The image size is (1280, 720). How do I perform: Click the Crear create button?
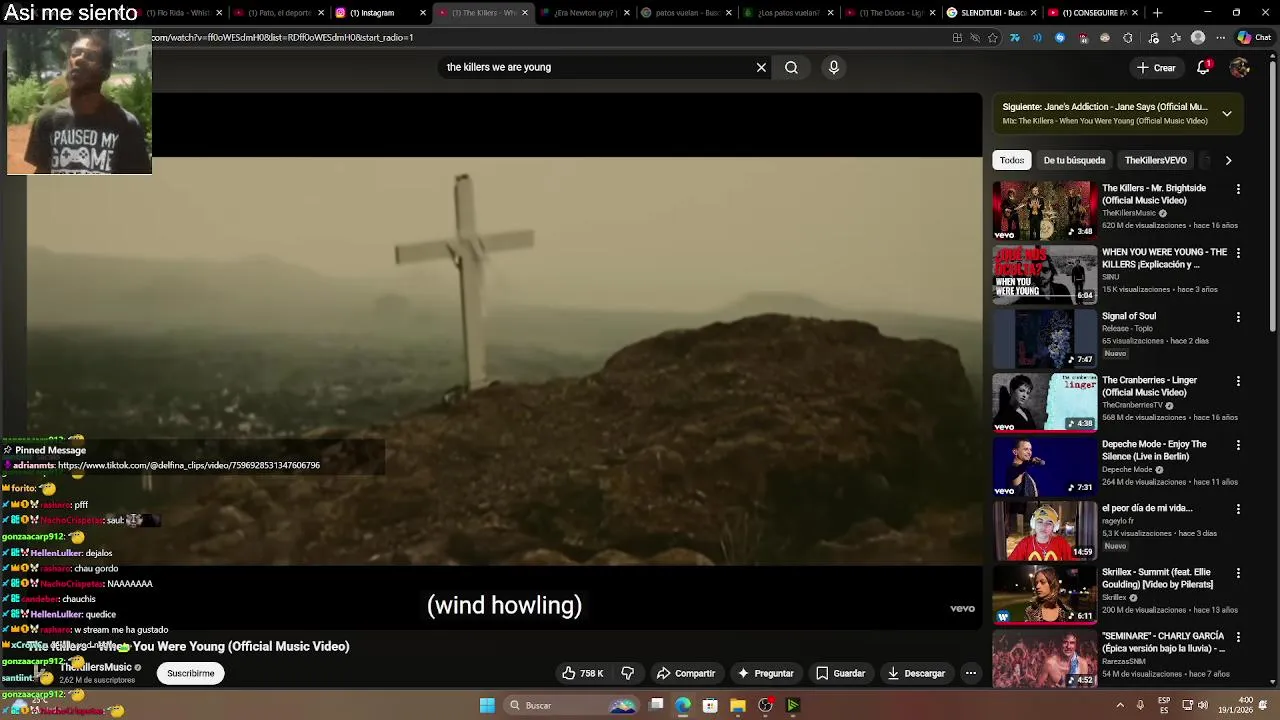click(x=1156, y=67)
